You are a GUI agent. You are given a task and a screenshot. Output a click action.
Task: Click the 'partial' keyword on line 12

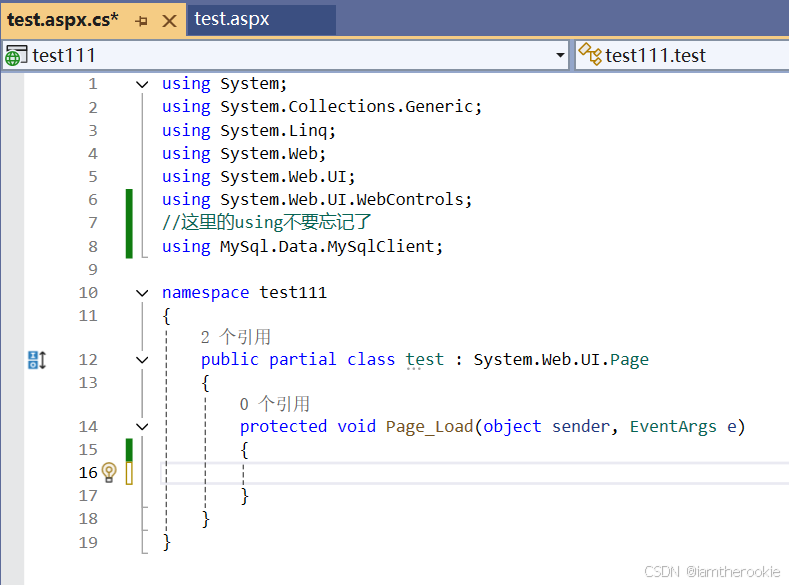(302, 360)
